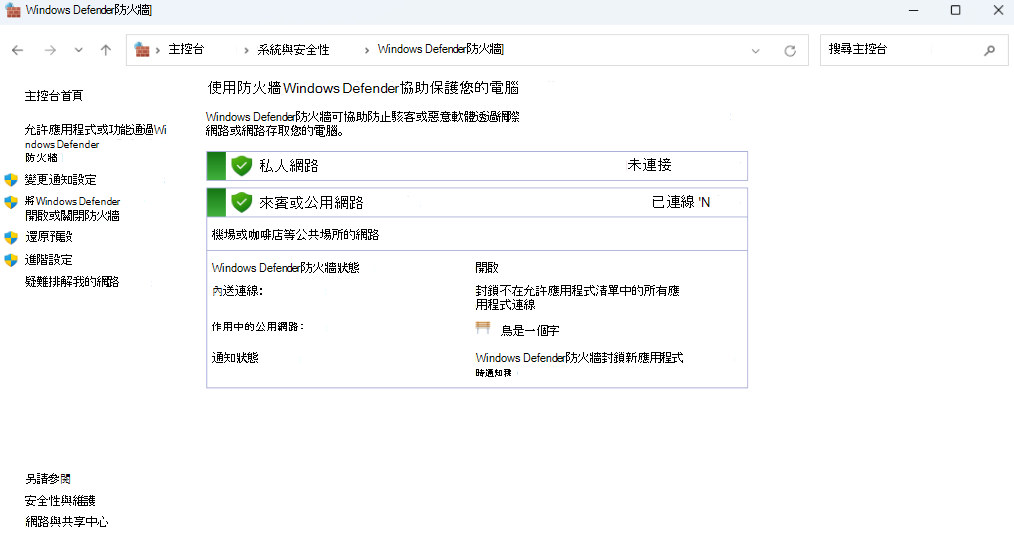Click the forward navigation arrow
This screenshot has height=538, width=1014.
pos(50,50)
